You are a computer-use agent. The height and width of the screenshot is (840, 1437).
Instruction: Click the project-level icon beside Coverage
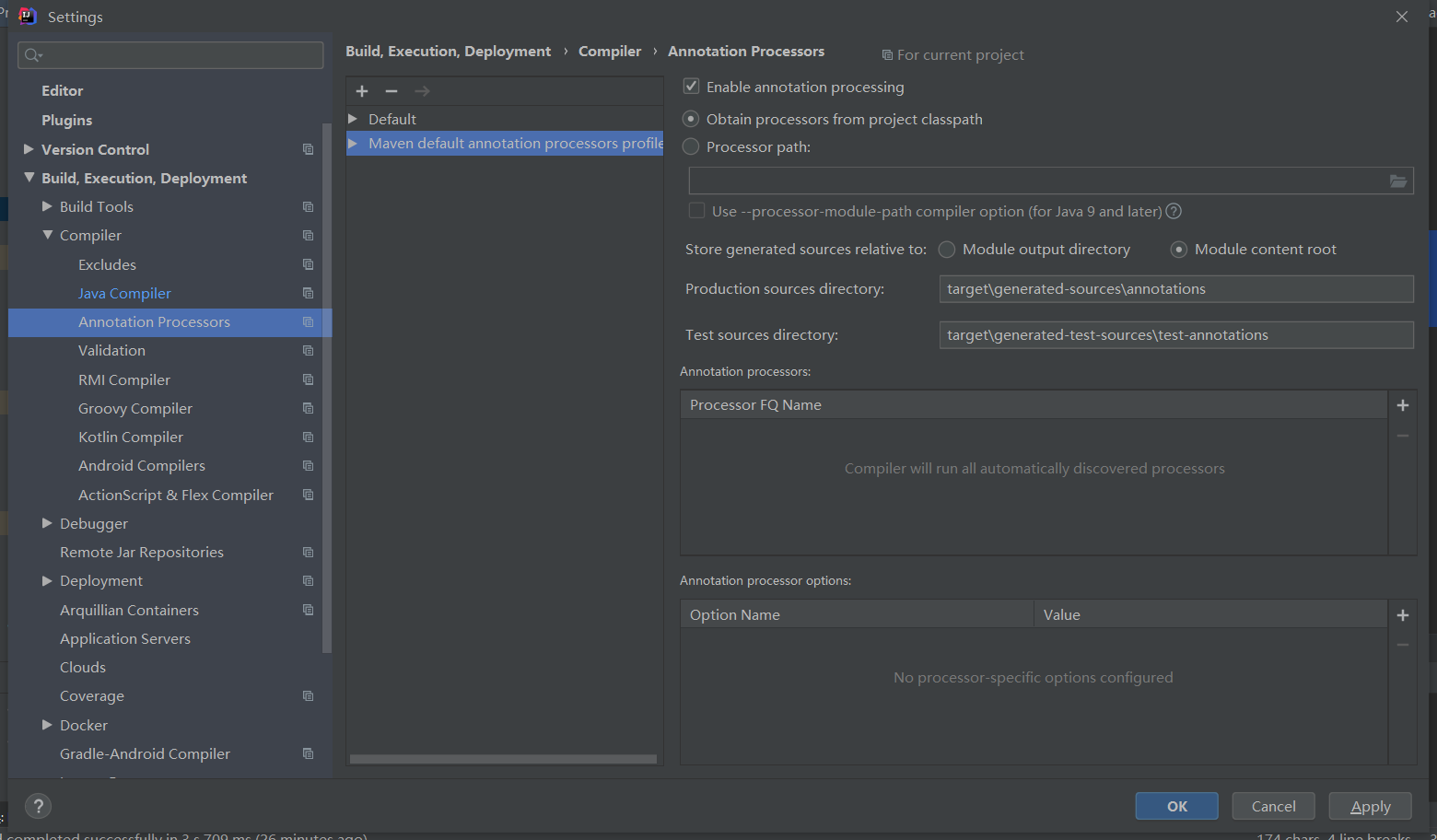tap(309, 696)
